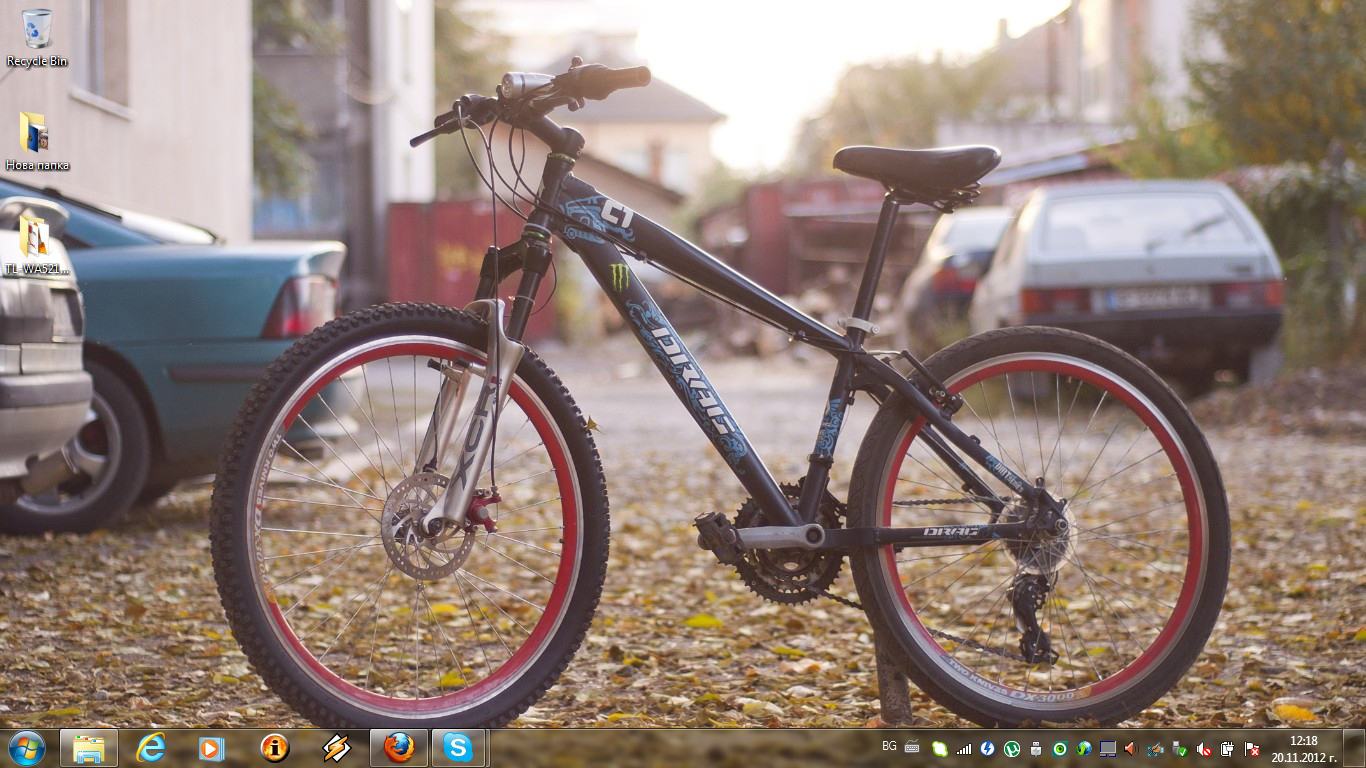This screenshot has height=768, width=1366.
Task: Open the muted volume speaker tray icon
Action: click(x=1204, y=748)
